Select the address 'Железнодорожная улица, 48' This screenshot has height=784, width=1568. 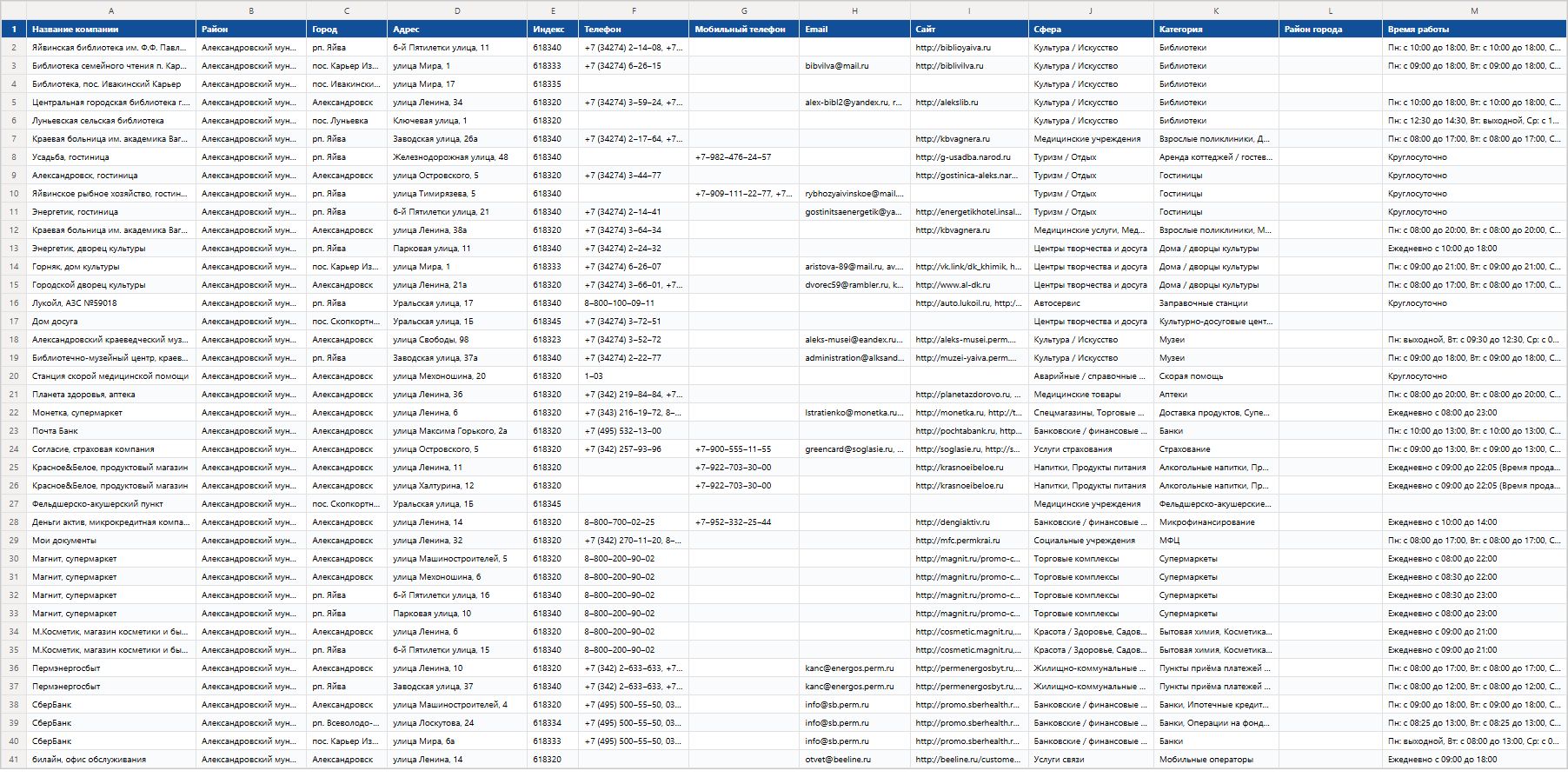tap(457, 157)
